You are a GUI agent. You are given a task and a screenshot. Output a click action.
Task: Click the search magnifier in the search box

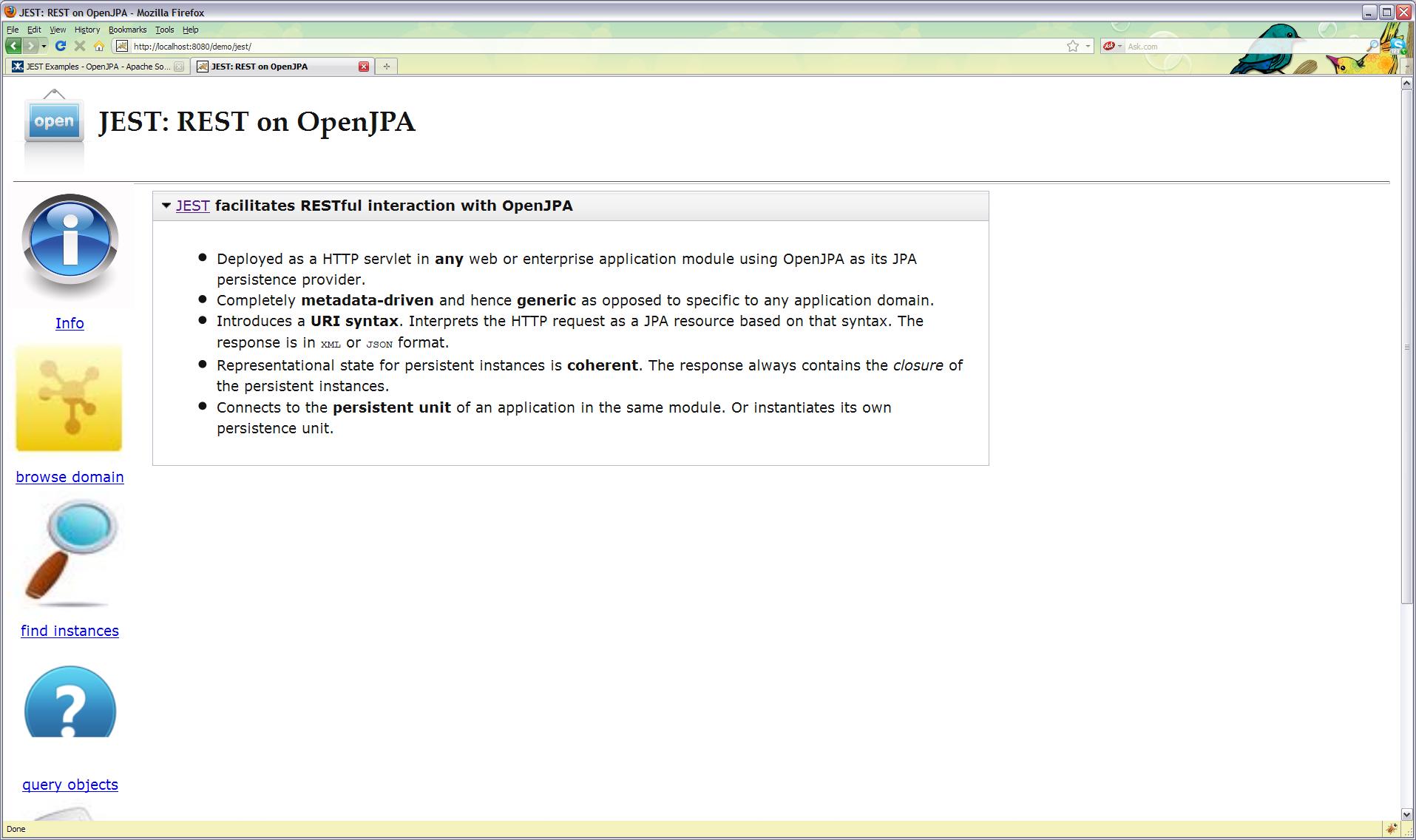point(1372,46)
